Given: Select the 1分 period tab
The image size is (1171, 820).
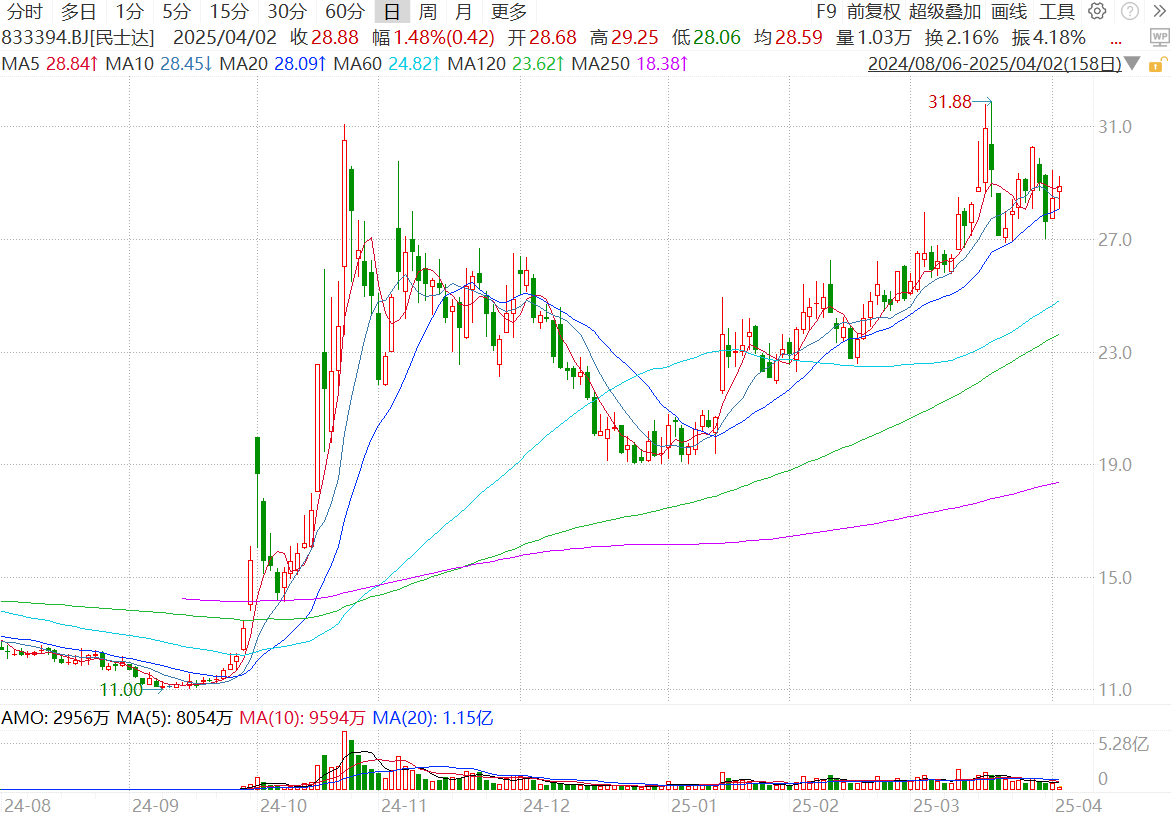Looking at the screenshot, I should coord(129,11).
